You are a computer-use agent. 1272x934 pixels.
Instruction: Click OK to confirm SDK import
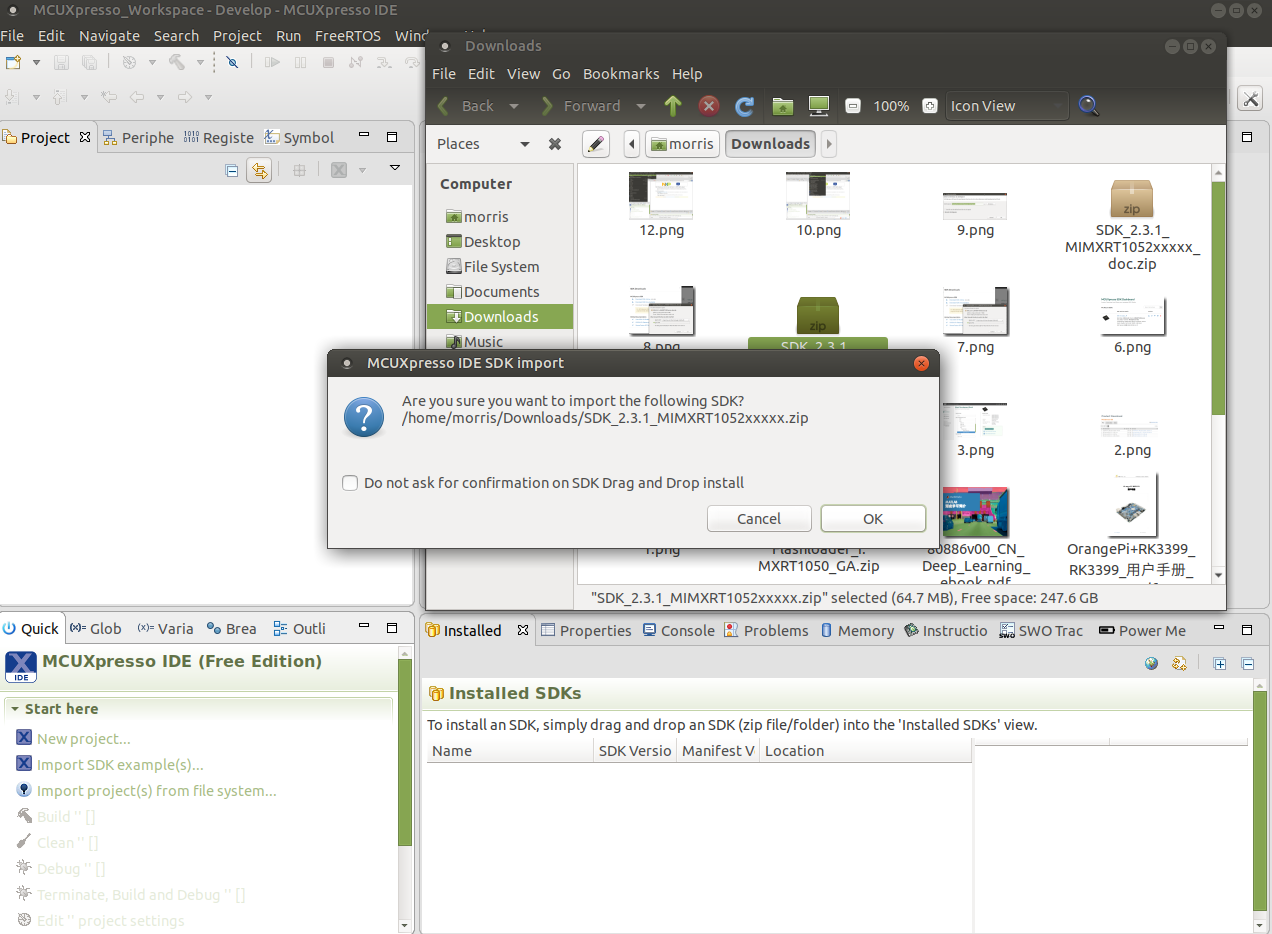tap(873, 519)
